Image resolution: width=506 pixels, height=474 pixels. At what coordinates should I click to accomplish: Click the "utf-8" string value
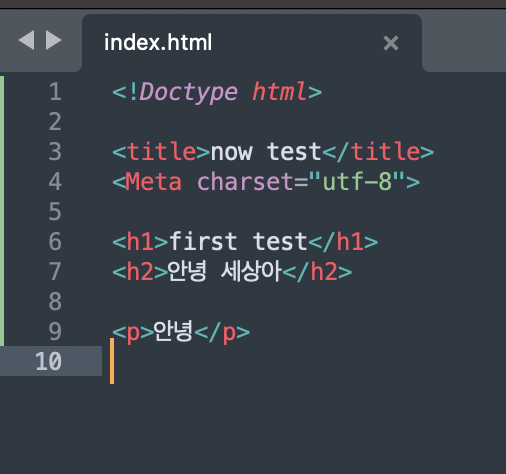click(x=357, y=181)
